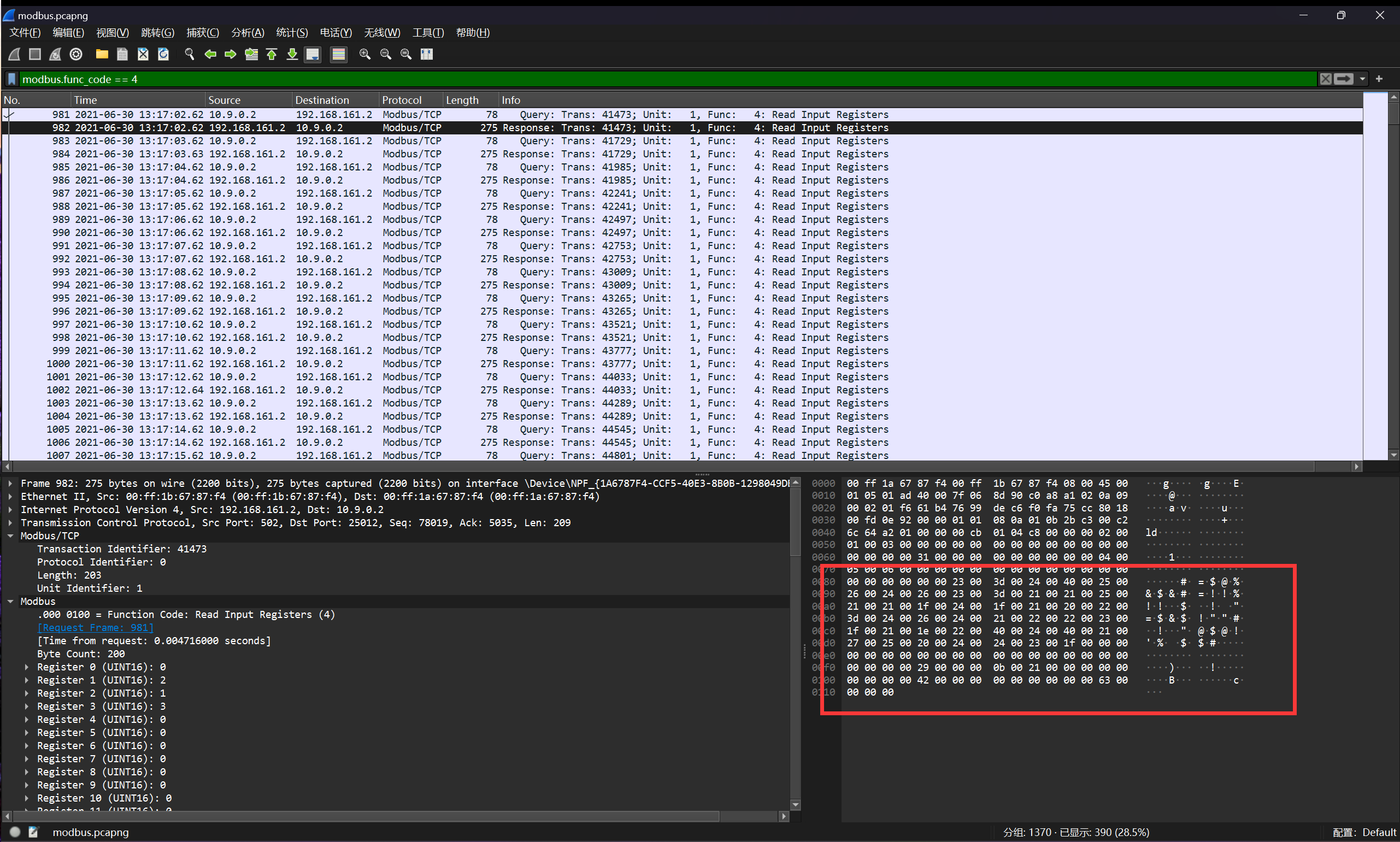Select packet 1002 in the list
Image resolution: width=1400 pixels, height=842 pixels.
pyautogui.click(x=683, y=390)
